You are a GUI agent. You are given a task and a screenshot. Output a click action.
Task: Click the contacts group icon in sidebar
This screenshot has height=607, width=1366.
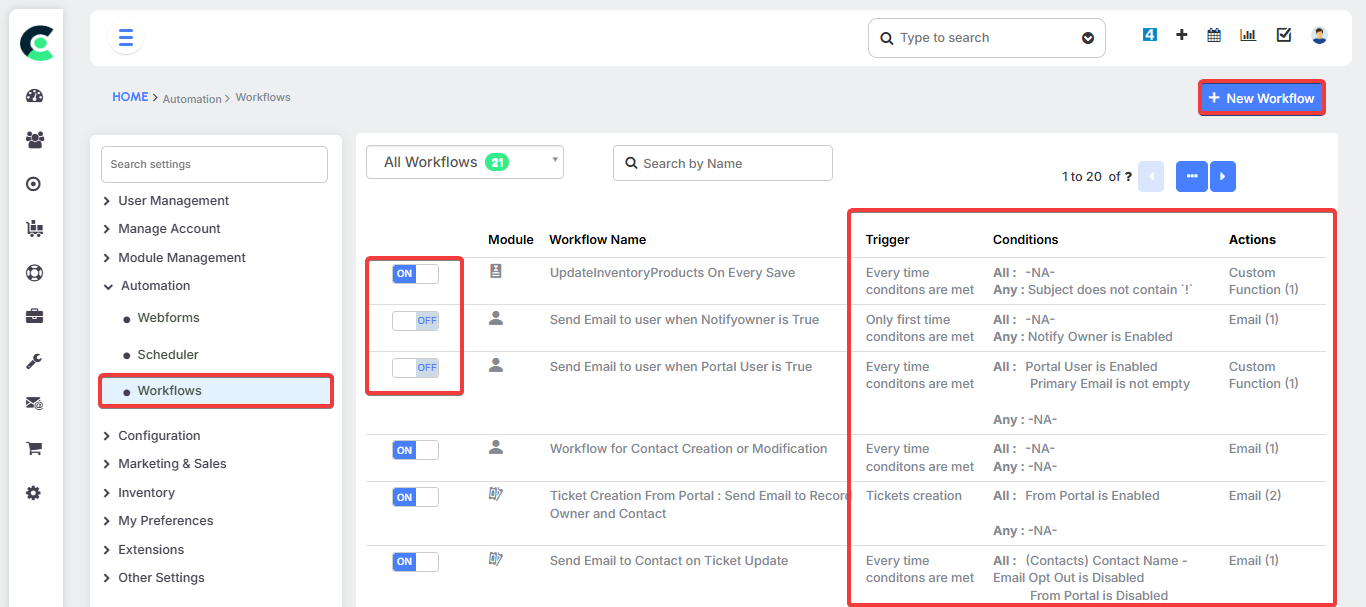pos(35,140)
